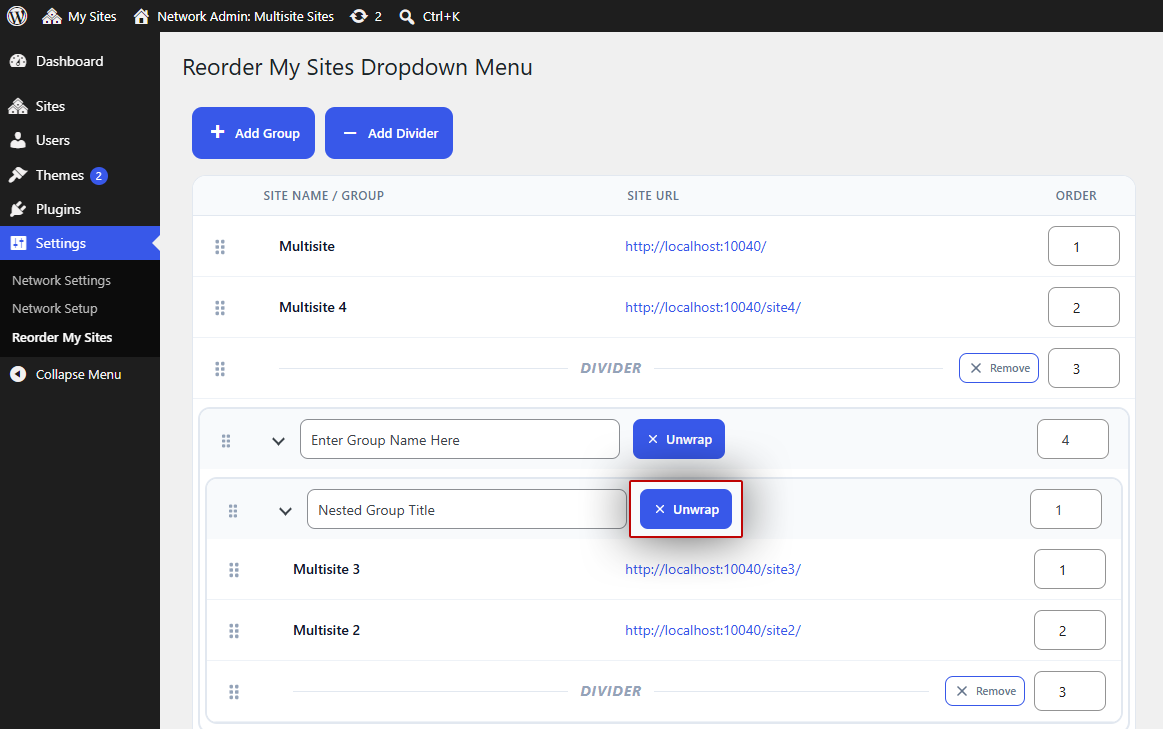1163x729 pixels.
Task: Unwrap the Nested Group Title group
Action: click(686, 509)
